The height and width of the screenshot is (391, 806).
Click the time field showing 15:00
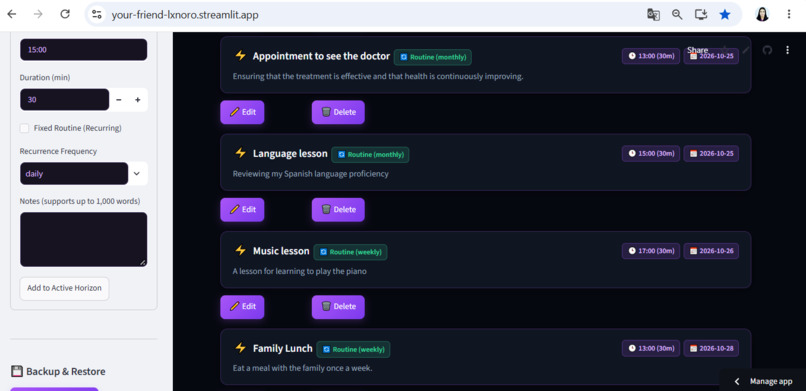click(84, 50)
